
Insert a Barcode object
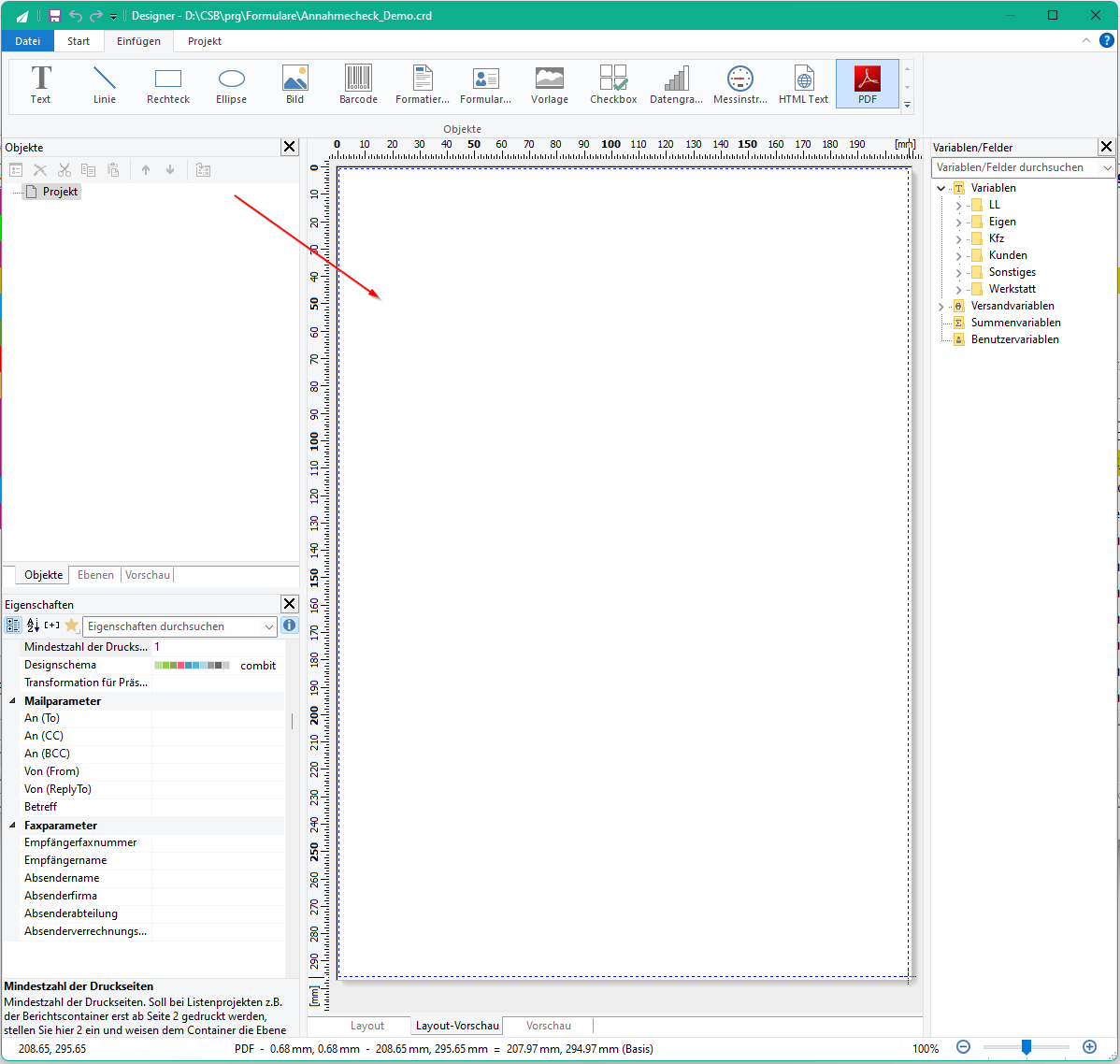point(359,84)
